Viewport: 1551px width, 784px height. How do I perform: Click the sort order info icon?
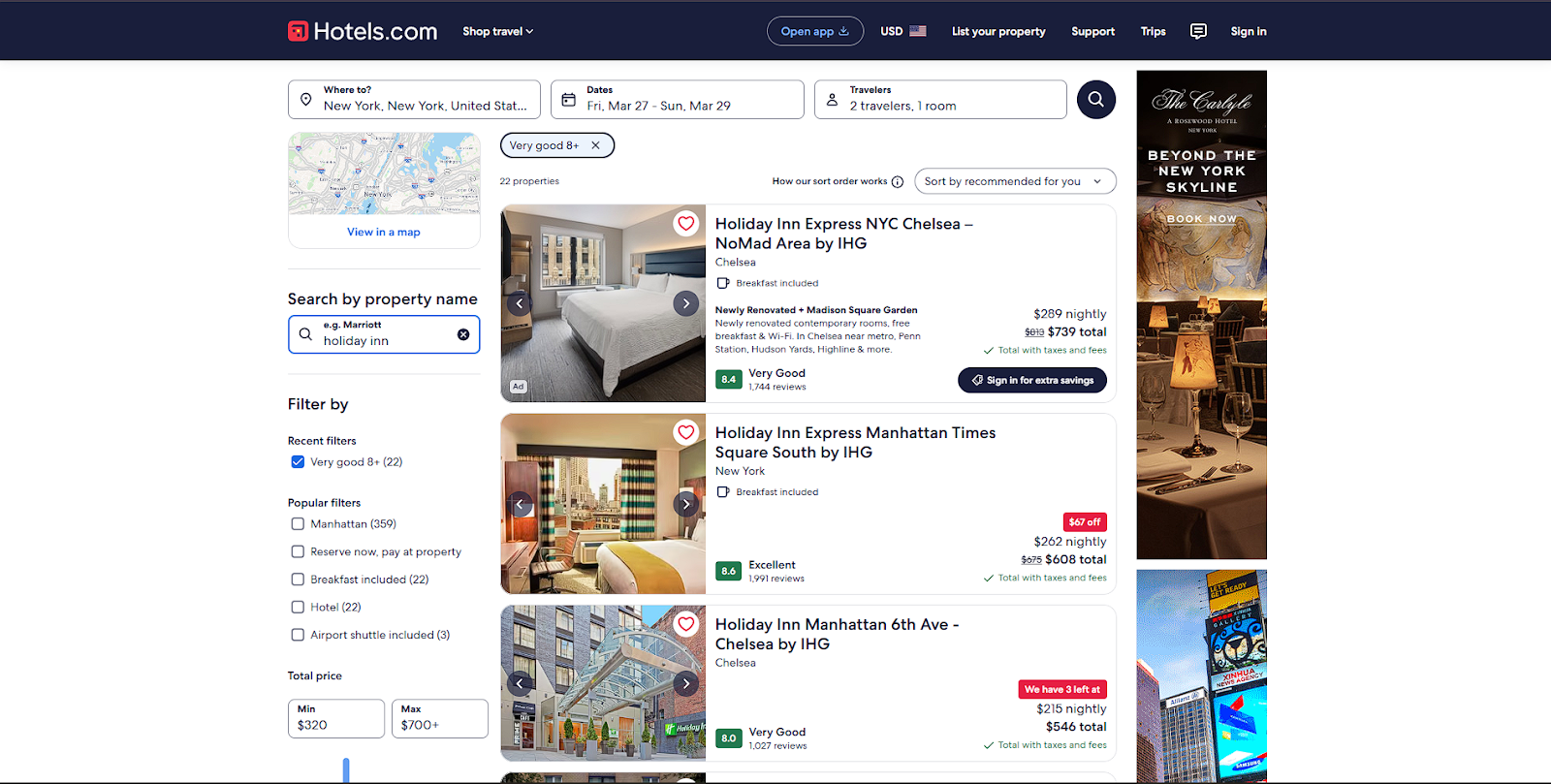point(898,182)
